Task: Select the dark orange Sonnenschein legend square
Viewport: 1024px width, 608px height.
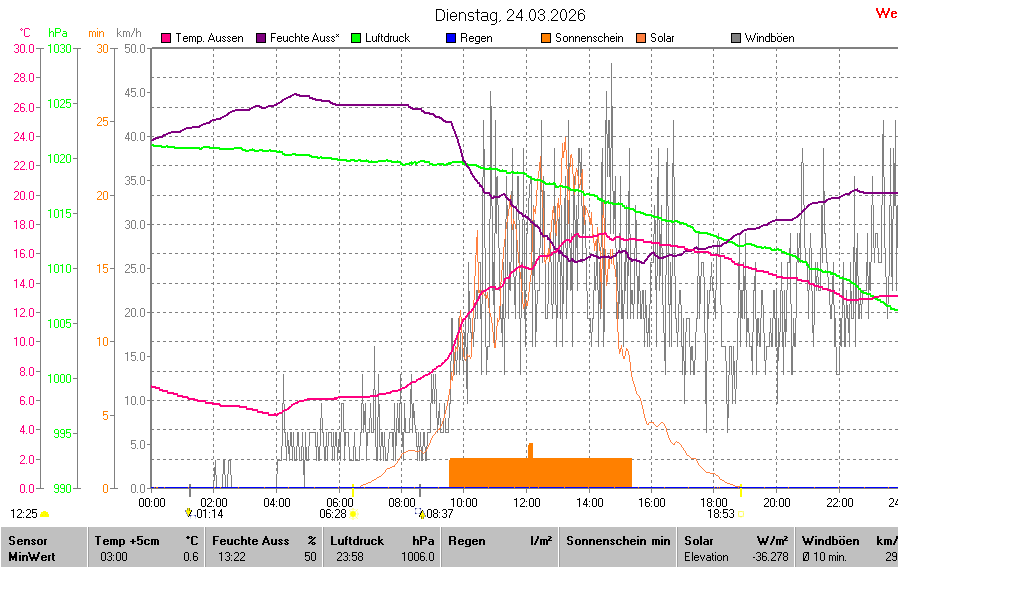Action: point(546,38)
